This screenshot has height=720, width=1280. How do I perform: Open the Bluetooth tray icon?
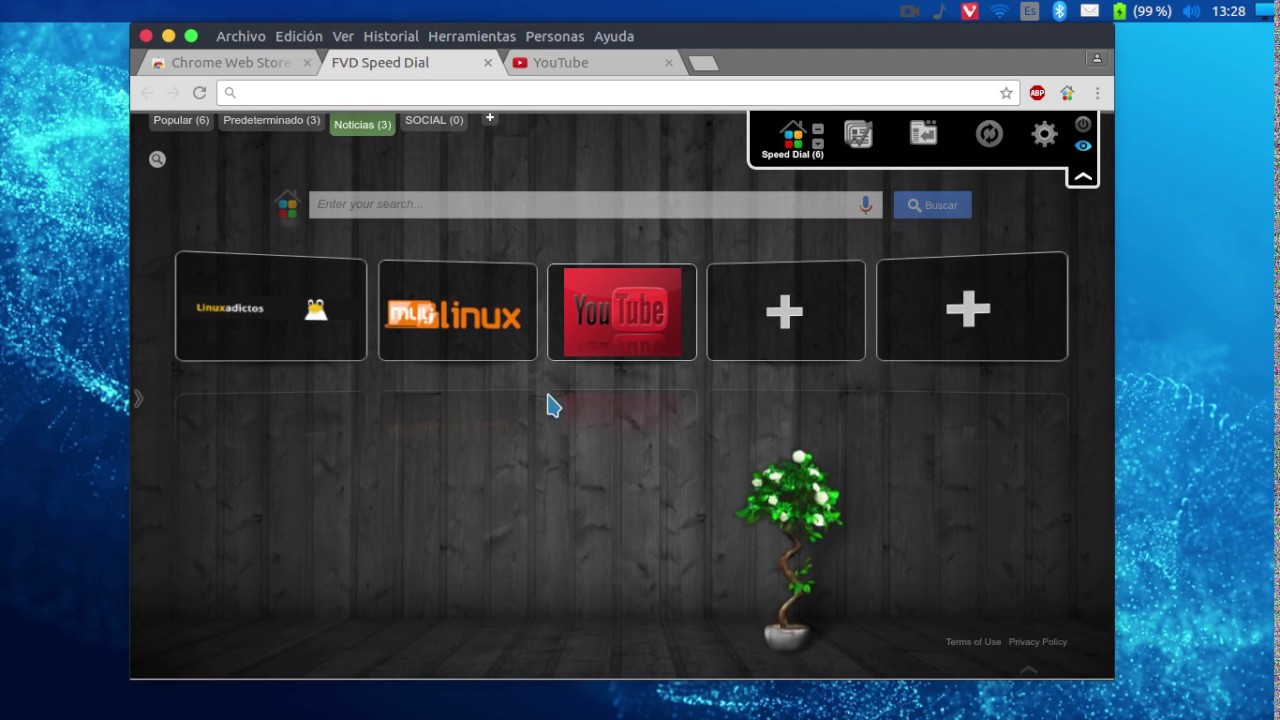pos(1060,11)
